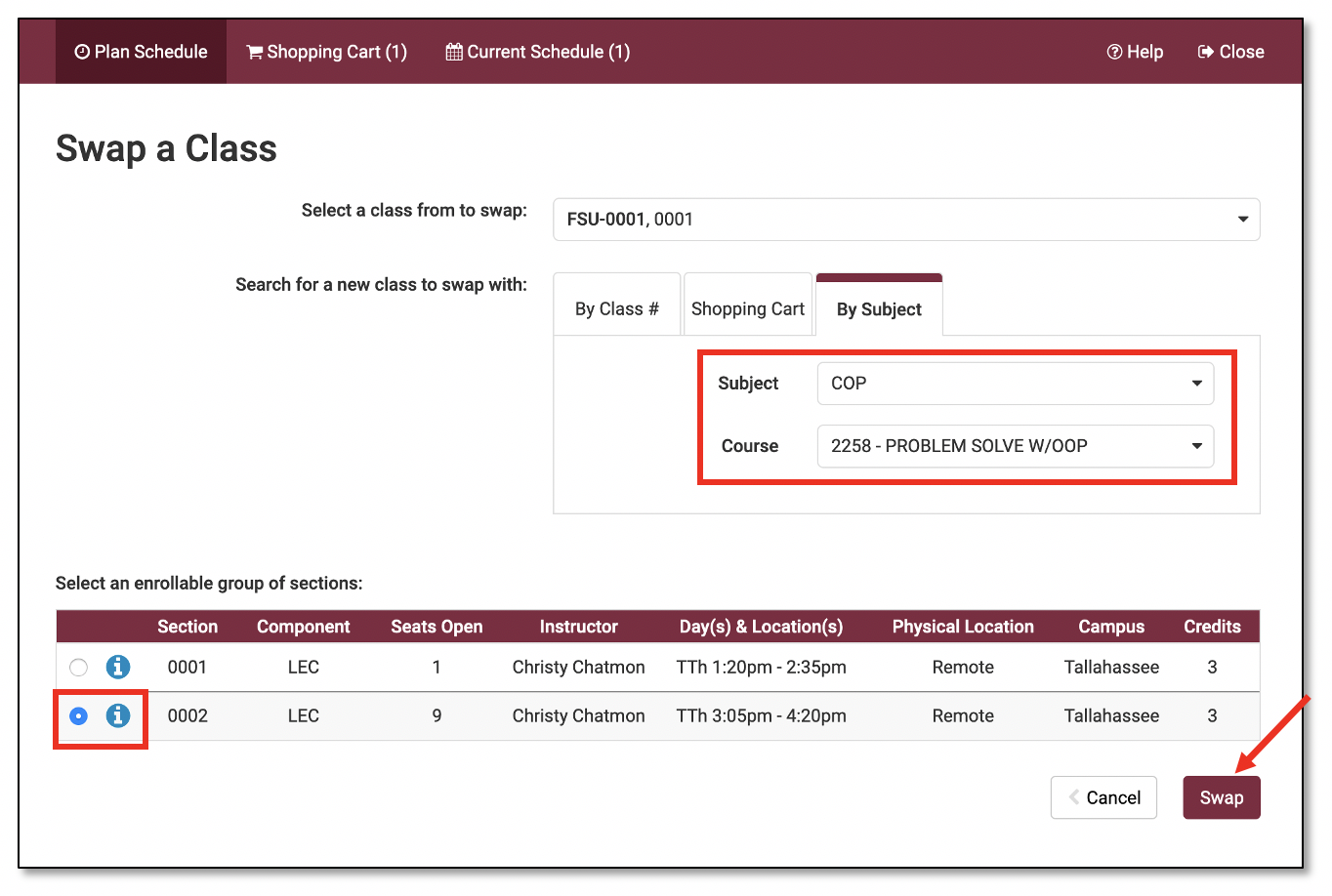The width and height of the screenshot is (1332, 896).
Task: Expand the class-to-swap dropdown FSU-0001
Action: (905, 220)
